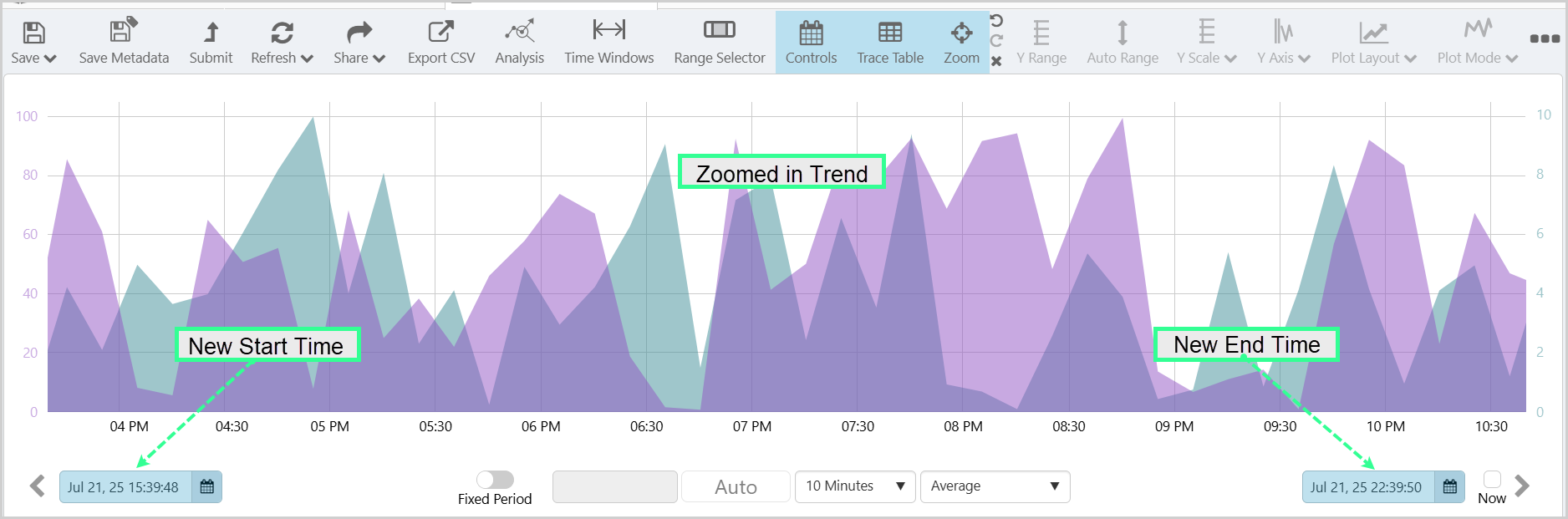
Task: Toggle the Zoom crosshair tool
Action: click(961, 43)
